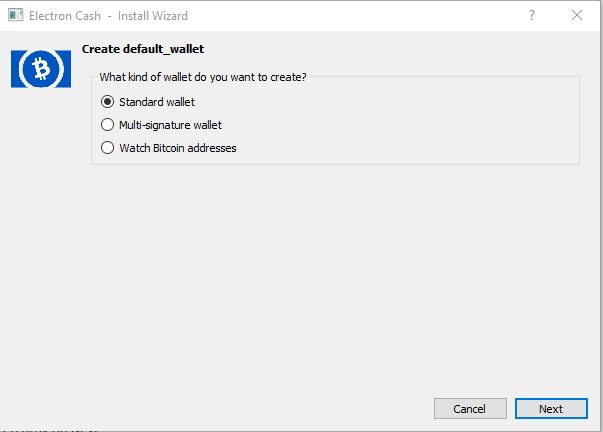Enable the Watch Bitcoin addresses radio button
Screen dimensions: 603x432
[x=107, y=148]
